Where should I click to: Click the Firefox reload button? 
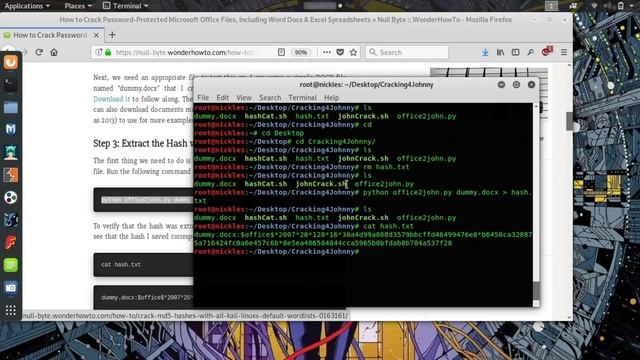[39, 52]
